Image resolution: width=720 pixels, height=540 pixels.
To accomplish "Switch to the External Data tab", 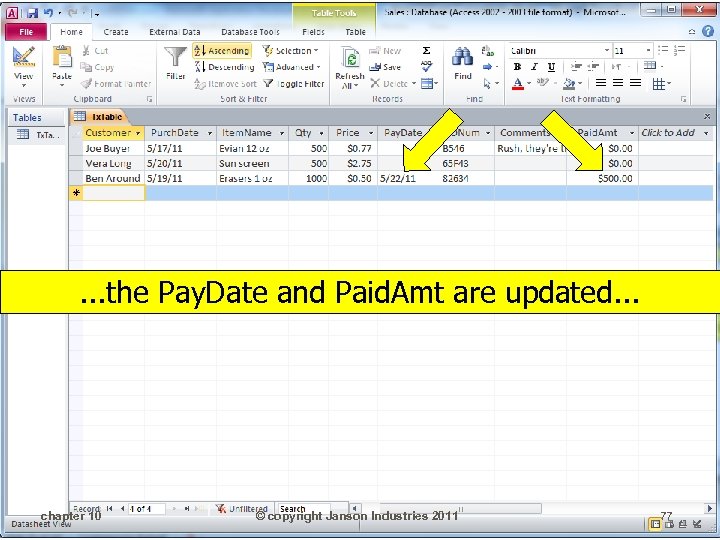I will point(174,32).
